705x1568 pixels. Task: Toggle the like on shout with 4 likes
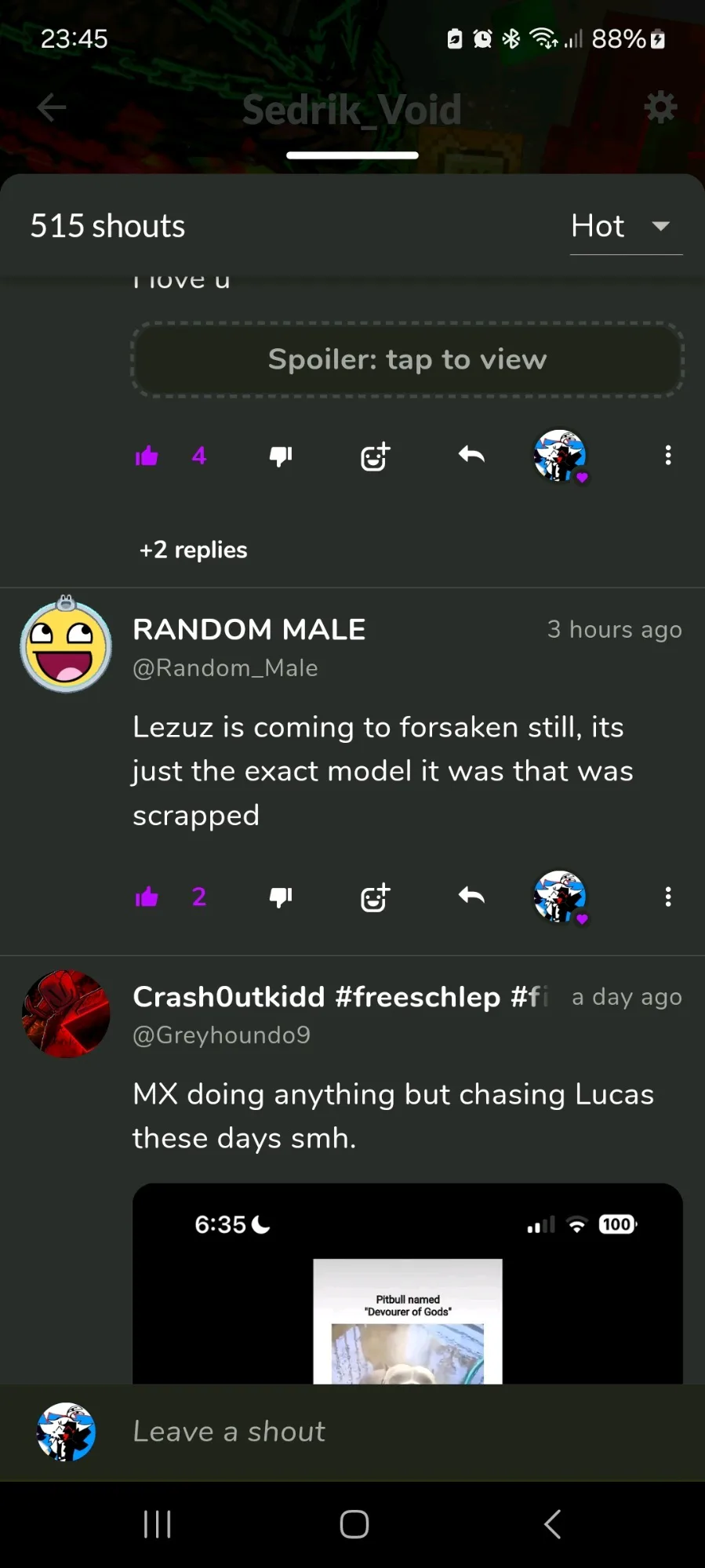[x=147, y=456]
